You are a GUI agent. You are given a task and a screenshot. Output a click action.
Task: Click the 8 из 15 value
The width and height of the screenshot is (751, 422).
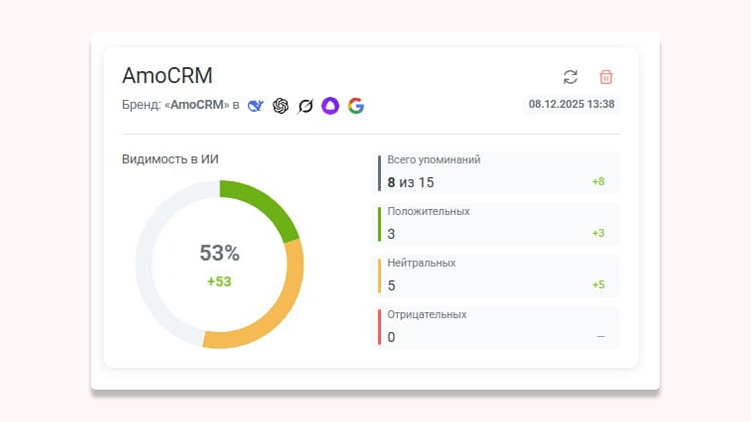(x=410, y=182)
